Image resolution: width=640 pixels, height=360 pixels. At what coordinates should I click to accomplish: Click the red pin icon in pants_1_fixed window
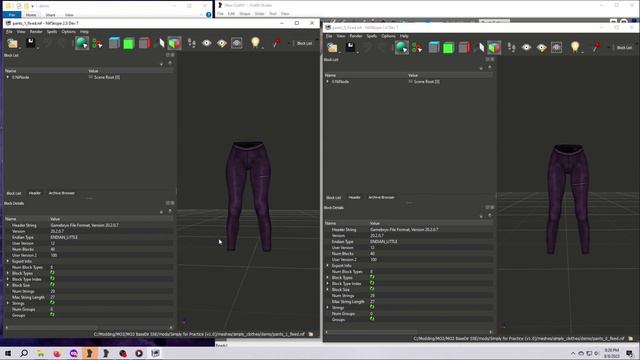pyautogui.click(x=277, y=42)
